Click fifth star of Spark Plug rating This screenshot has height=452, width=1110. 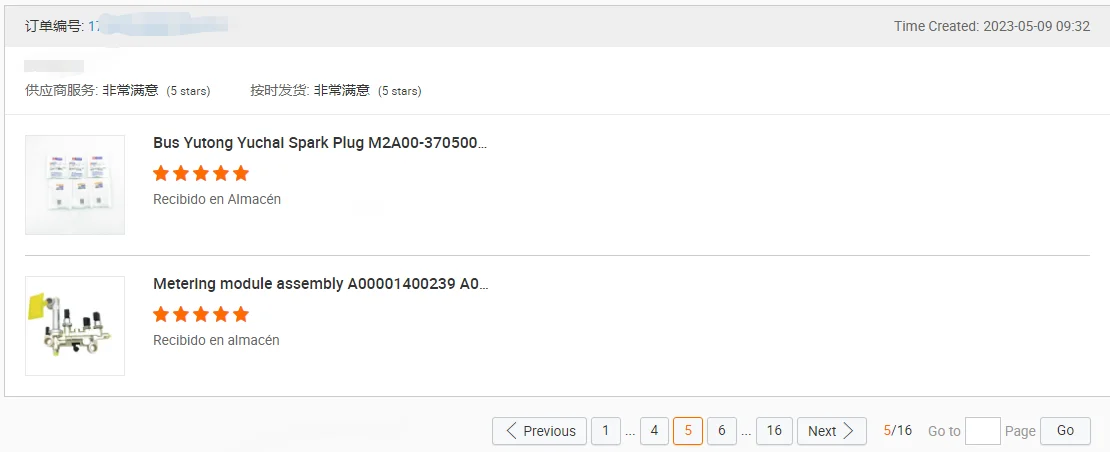pyautogui.click(x=241, y=173)
